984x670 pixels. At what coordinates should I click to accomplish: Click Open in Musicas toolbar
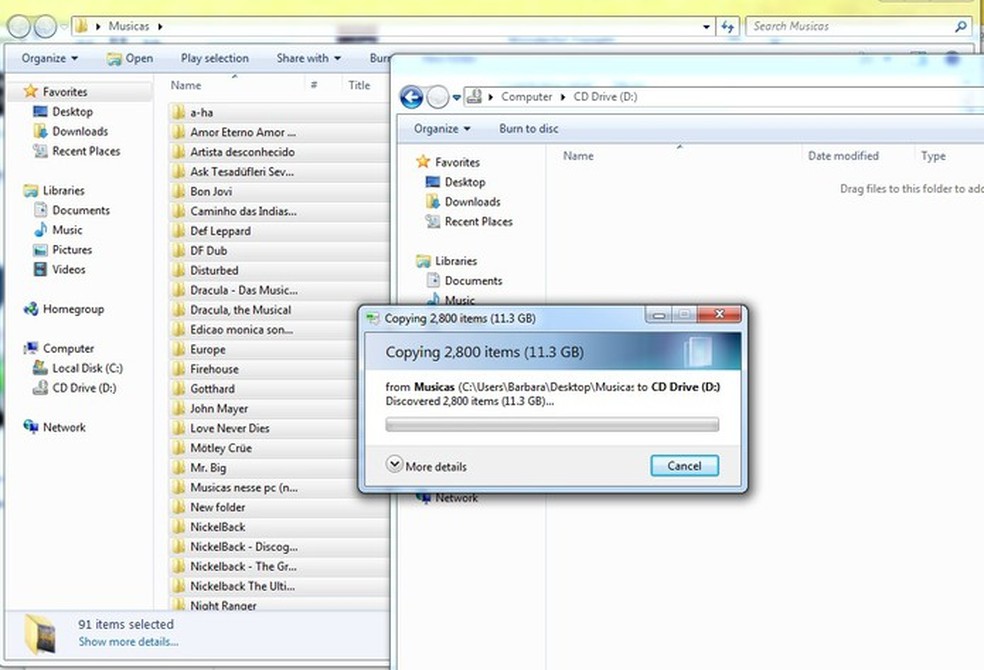(130, 58)
